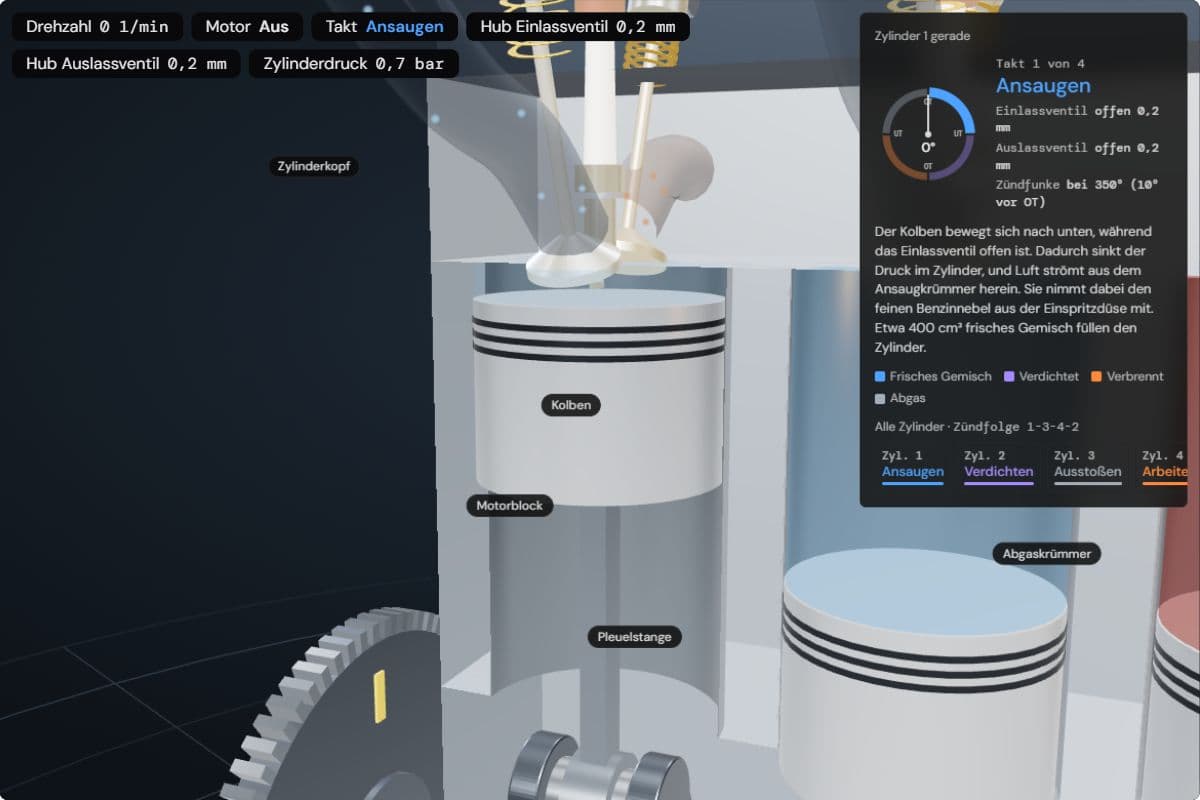Click the crankshaft journal below the connecting rod
This screenshot has height=800, width=1200.
click(x=598, y=775)
